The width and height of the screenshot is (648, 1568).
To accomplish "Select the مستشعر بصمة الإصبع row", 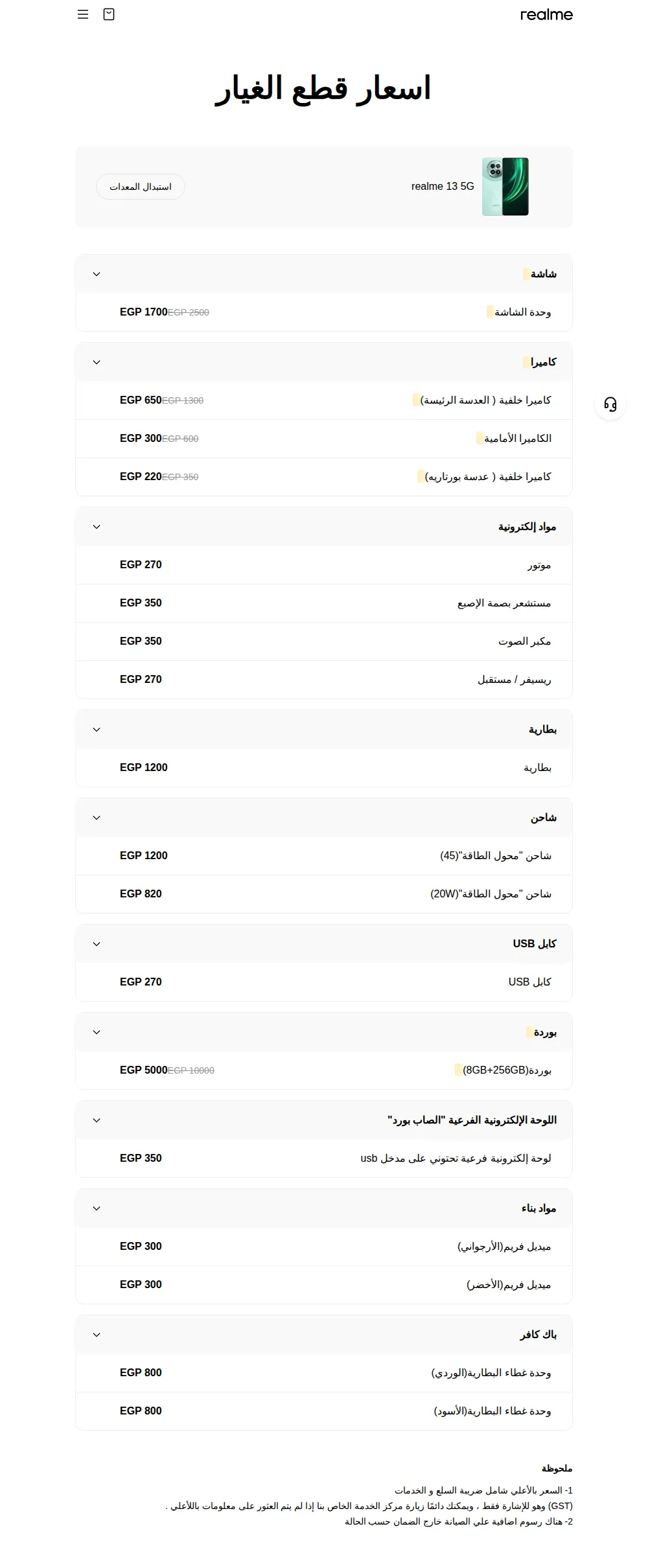I will pyautogui.click(x=324, y=603).
